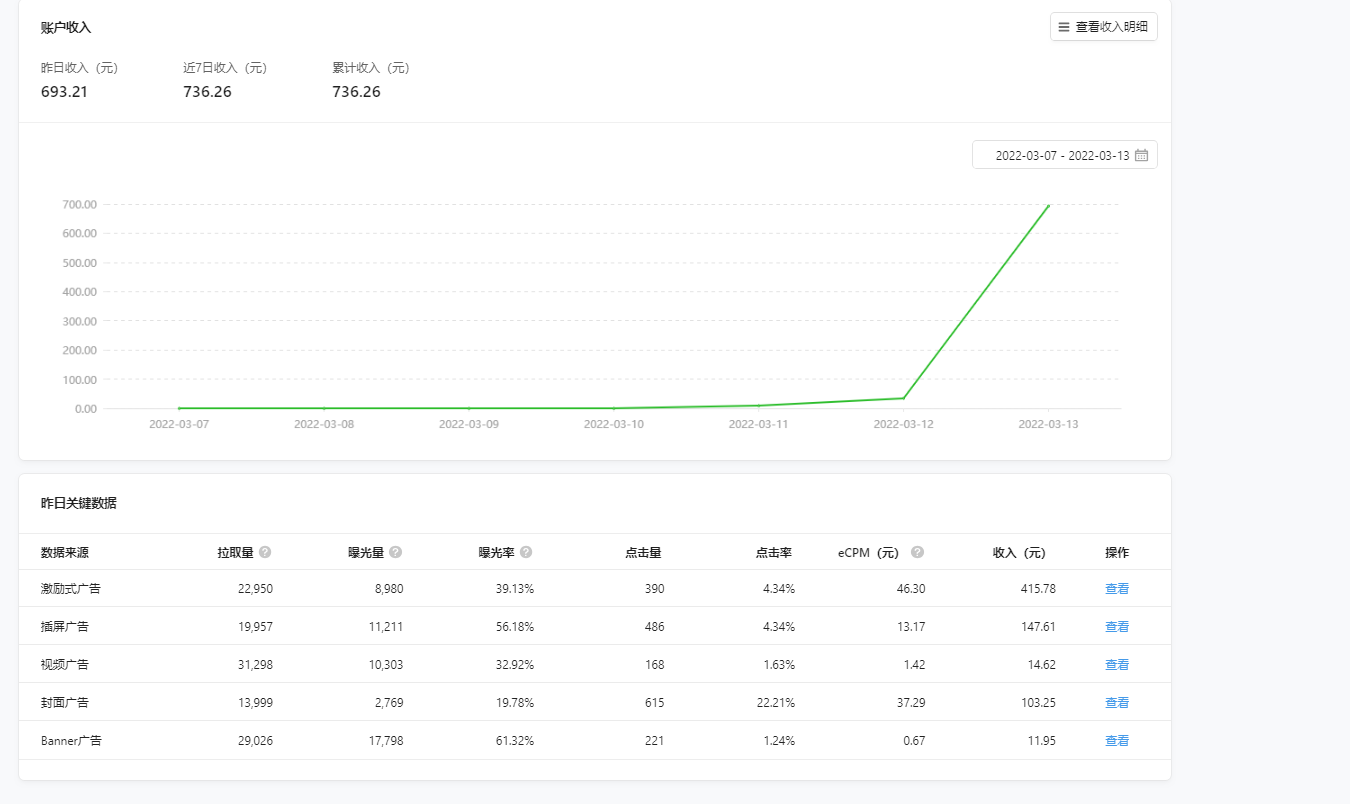Viewport: 1350px width, 804px height.
Task: Click the help icon next to 拉取量
Action: (x=265, y=552)
